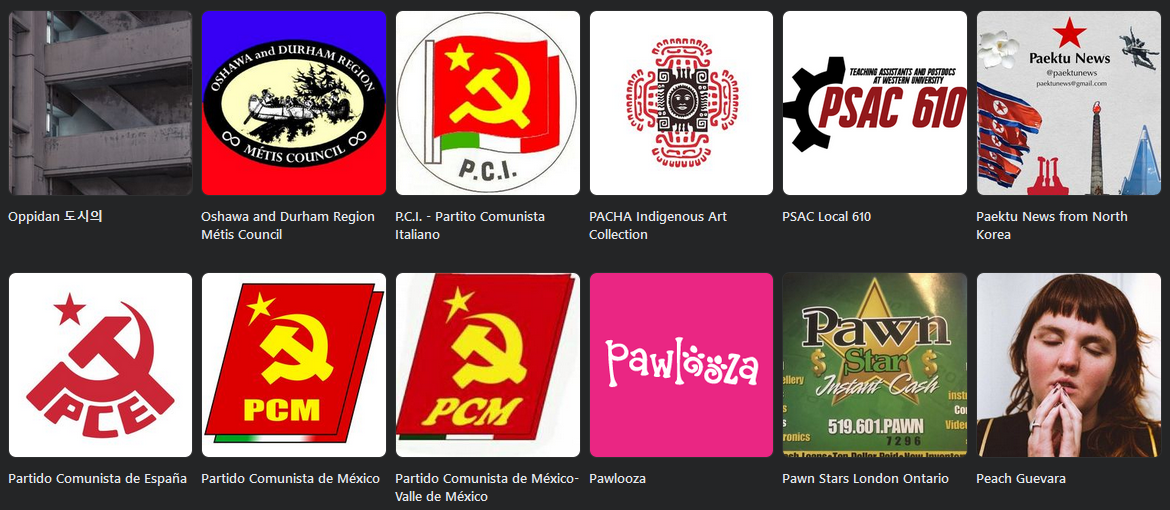Open the Pawn Star Instant Cash image

(x=875, y=365)
